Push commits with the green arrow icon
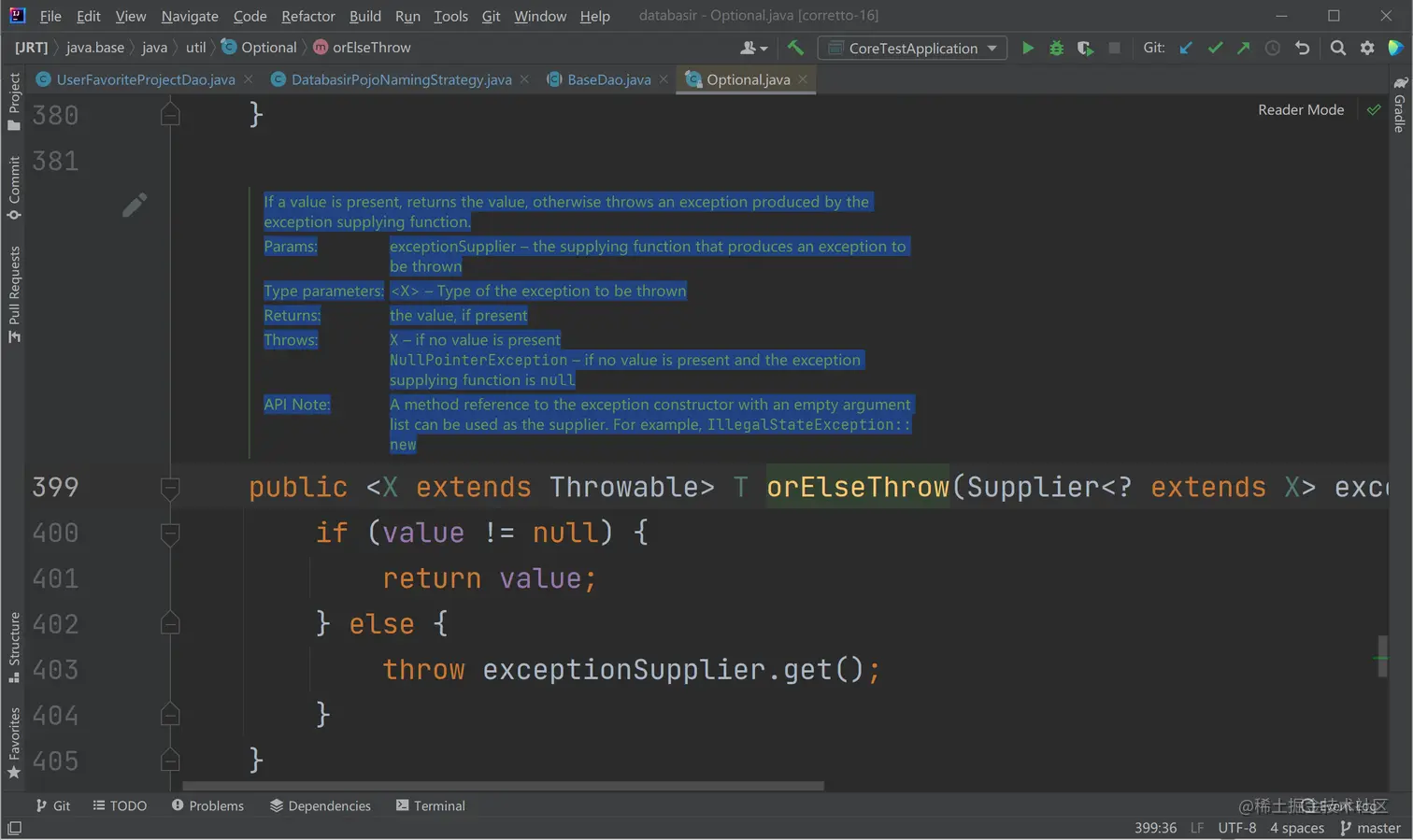 pos(1244,48)
